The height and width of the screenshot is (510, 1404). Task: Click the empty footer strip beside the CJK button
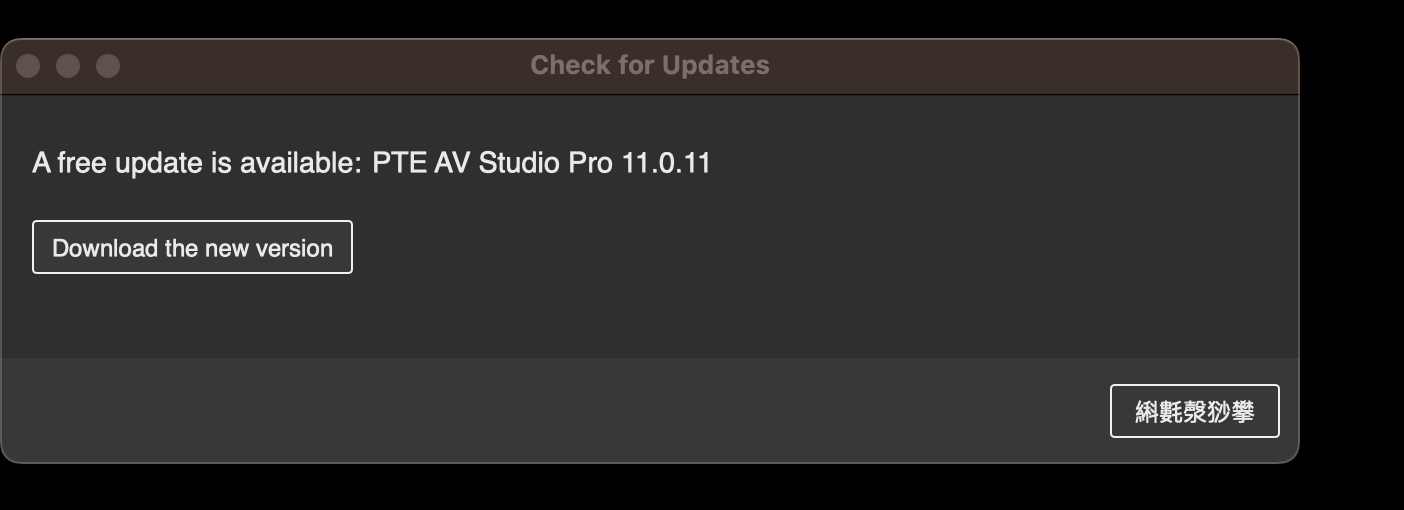(550, 411)
